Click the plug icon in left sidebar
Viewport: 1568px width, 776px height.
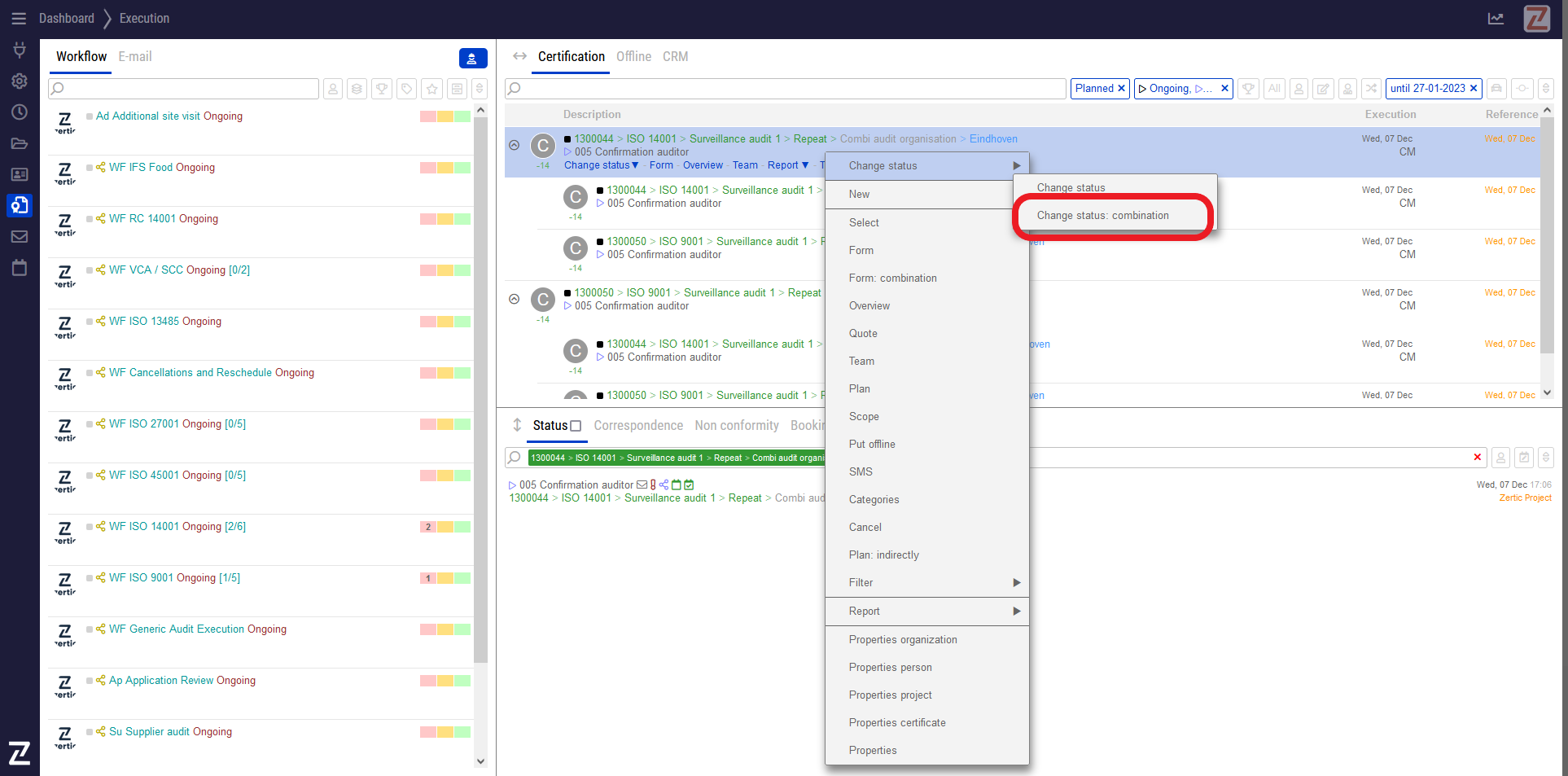(20, 50)
